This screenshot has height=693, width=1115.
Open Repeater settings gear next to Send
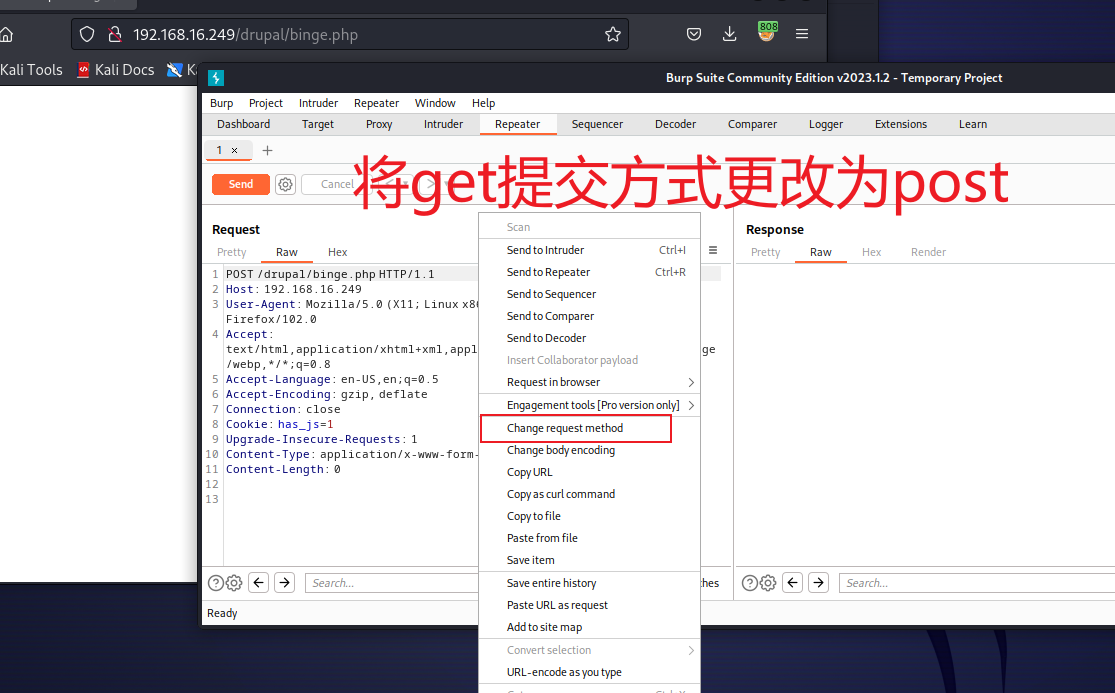pyautogui.click(x=285, y=185)
